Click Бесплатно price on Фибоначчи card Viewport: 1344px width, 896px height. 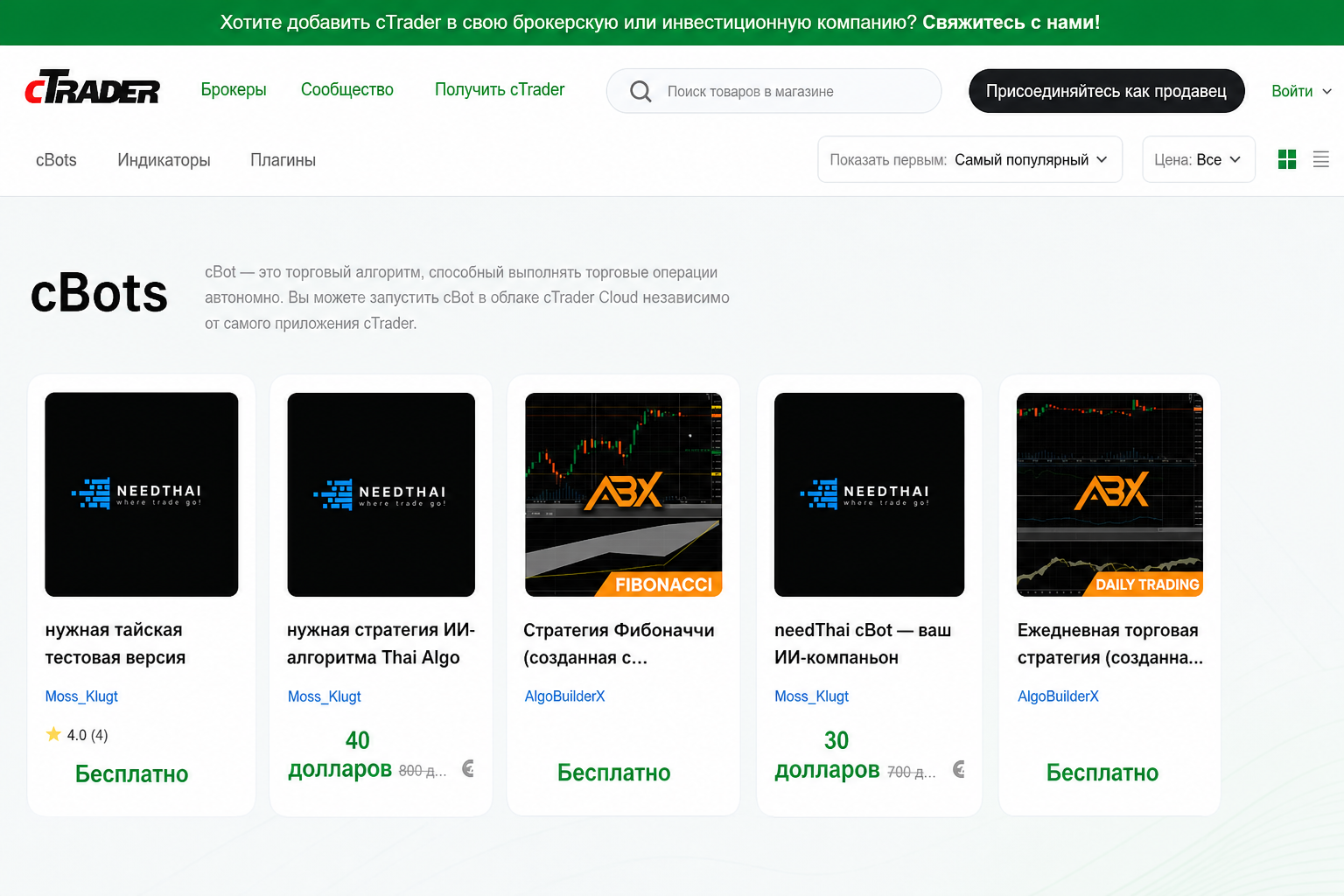click(614, 773)
